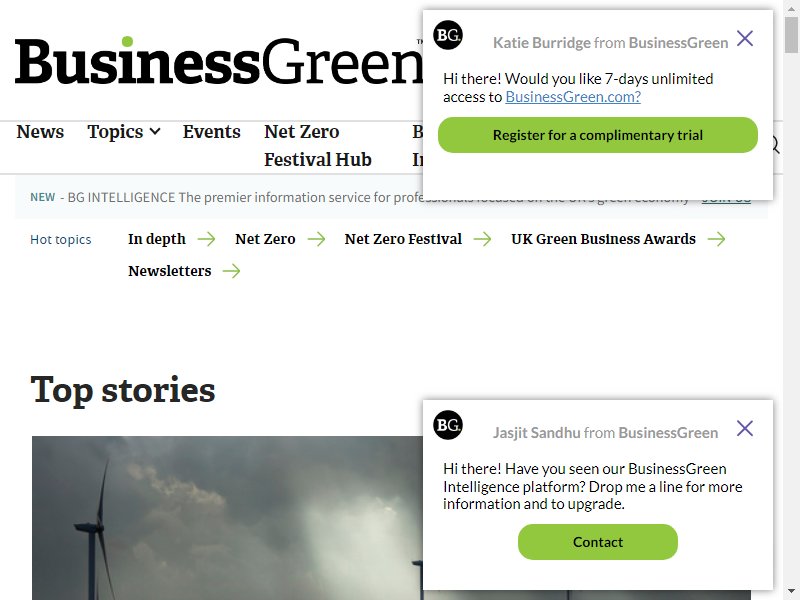Viewport: 800px width, 600px height.
Task: Click the arrow beside Net Zero Festival
Action: [x=482, y=239]
